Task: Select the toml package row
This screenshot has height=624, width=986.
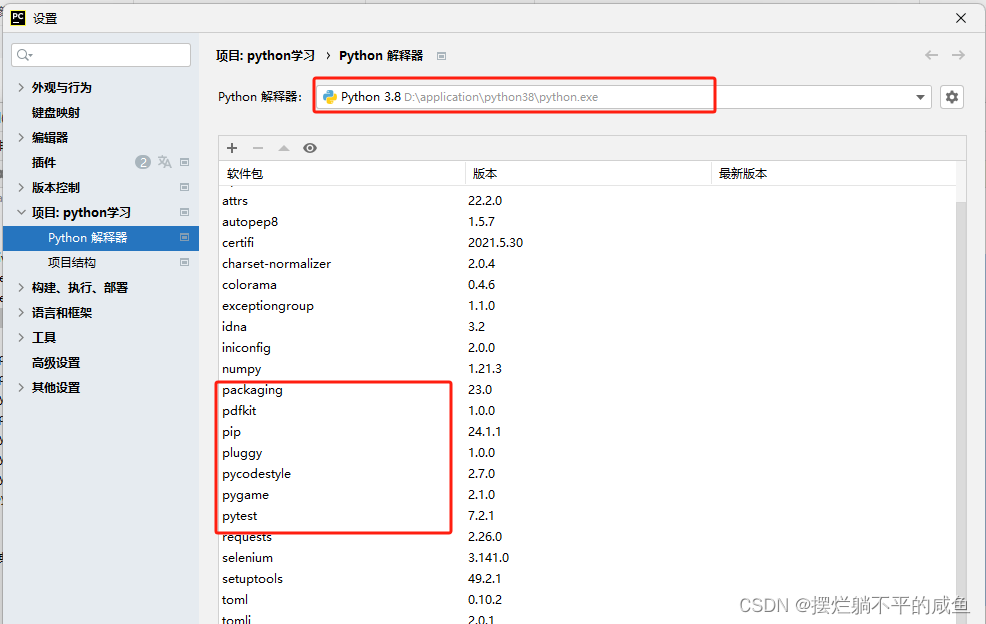Action: point(587,599)
